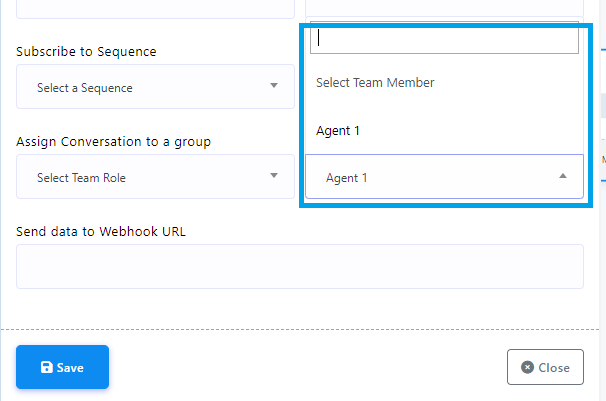Screen dimensions: 606x401
Task: Click the dashed divider above the Save button
Action: (x=299, y=329)
